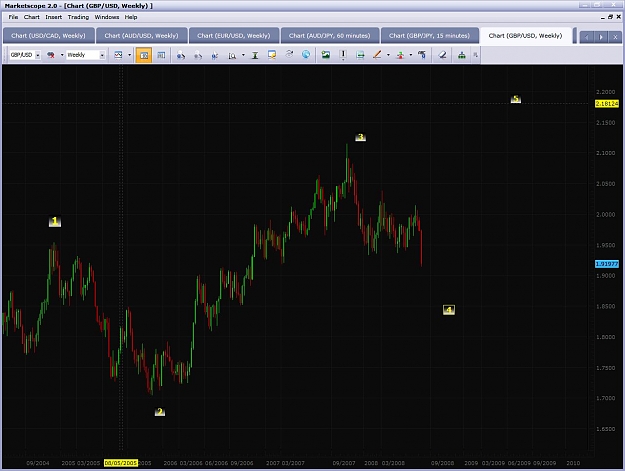Select wave label 4 on chart

[x=449, y=310]
